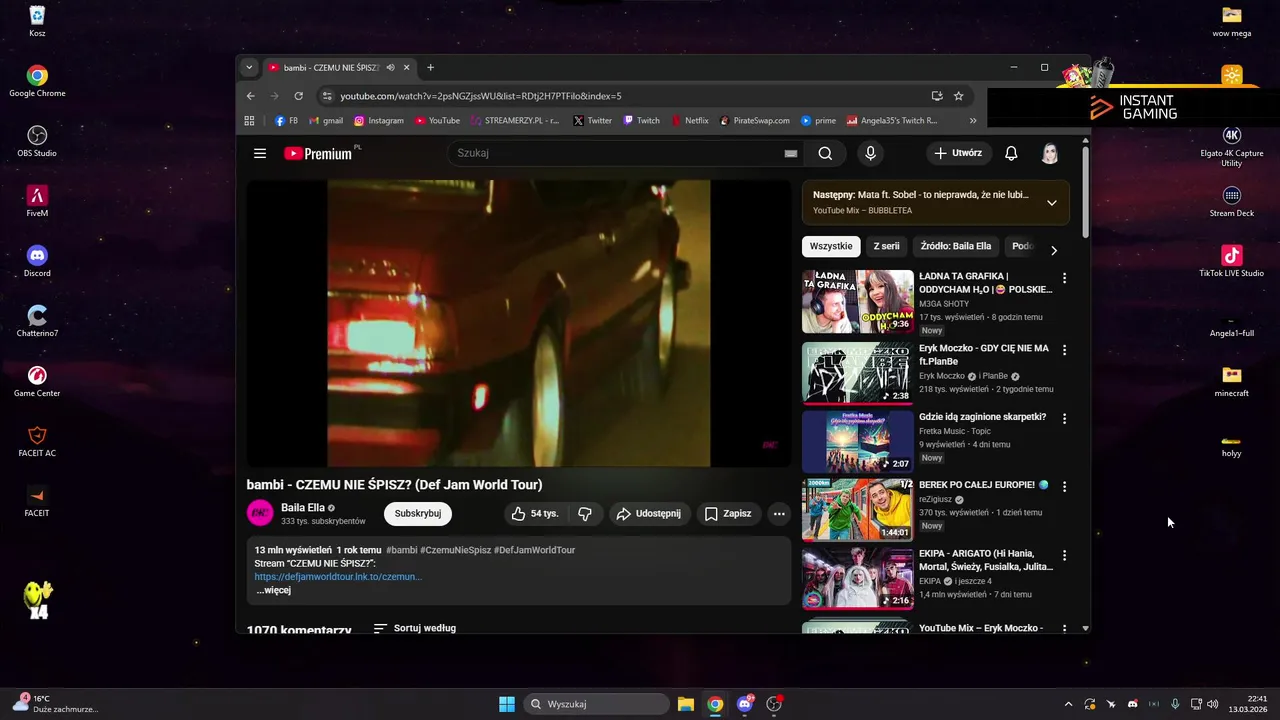Open options for ŁADNA TA GRAFIKA video
Viewport: 1280px width, 720px height.
coord(1064,278)
